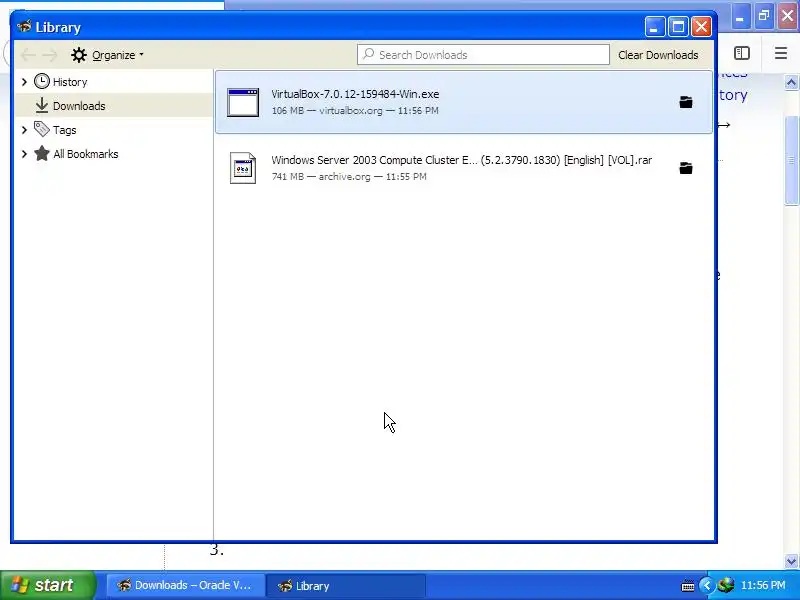This screenshot has width=800, height=600.
Task: Click network globe tray icon
Action: (726, 585)
